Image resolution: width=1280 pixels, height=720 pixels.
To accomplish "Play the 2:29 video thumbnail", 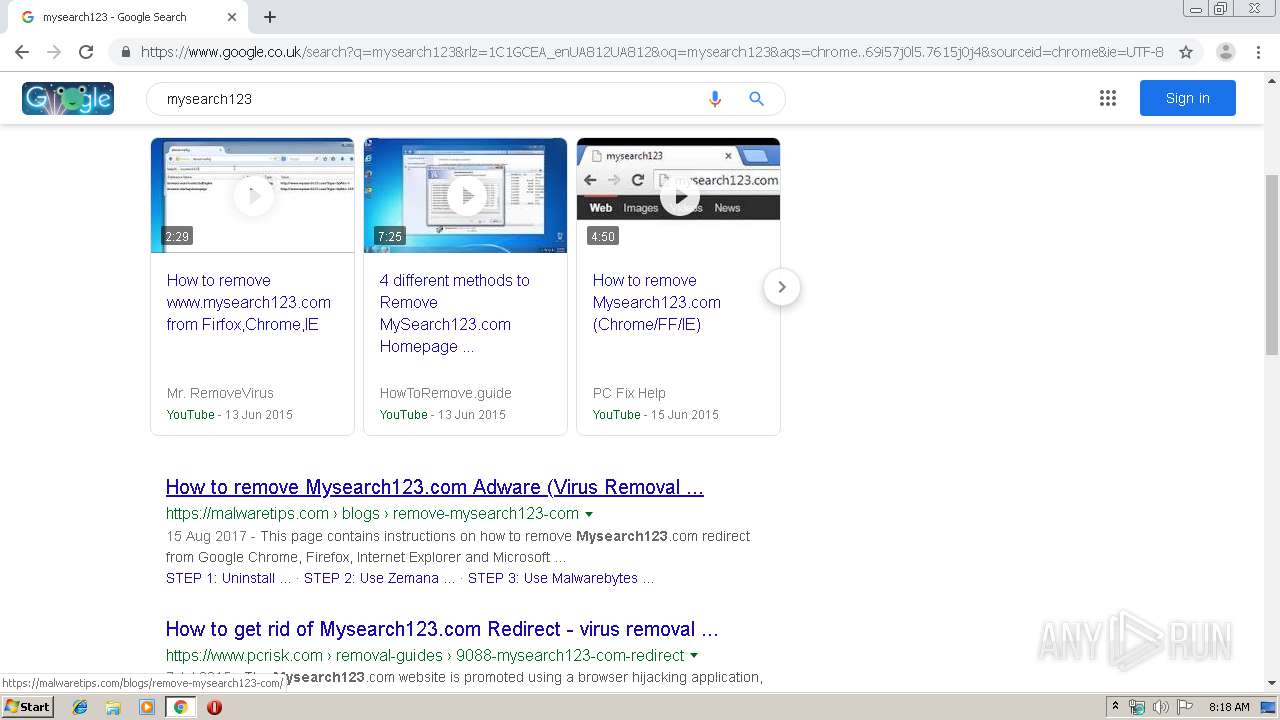I will pos(252,195).
